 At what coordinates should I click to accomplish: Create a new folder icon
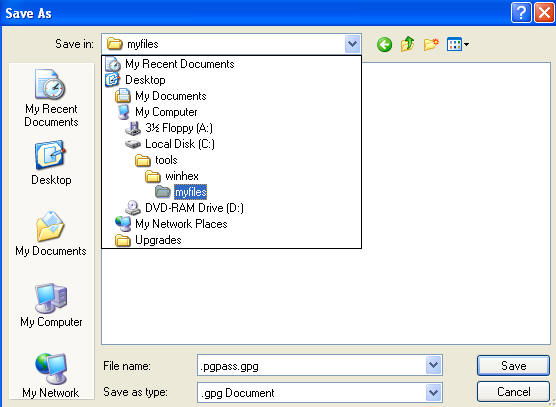pyautogui.click(x=431, y=44)
